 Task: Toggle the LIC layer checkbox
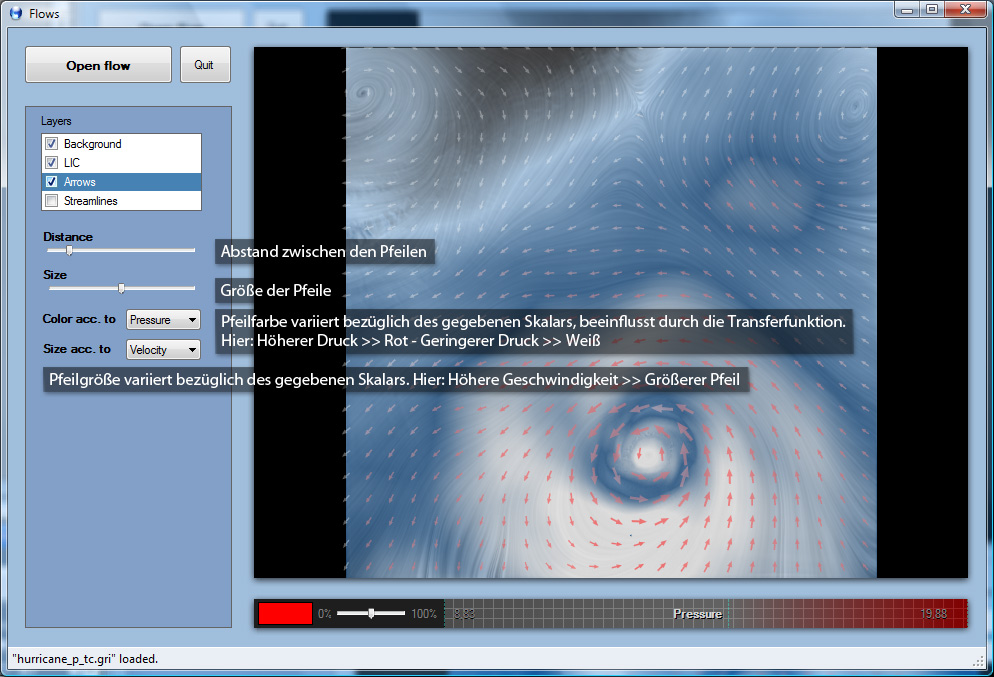(52, 163)
